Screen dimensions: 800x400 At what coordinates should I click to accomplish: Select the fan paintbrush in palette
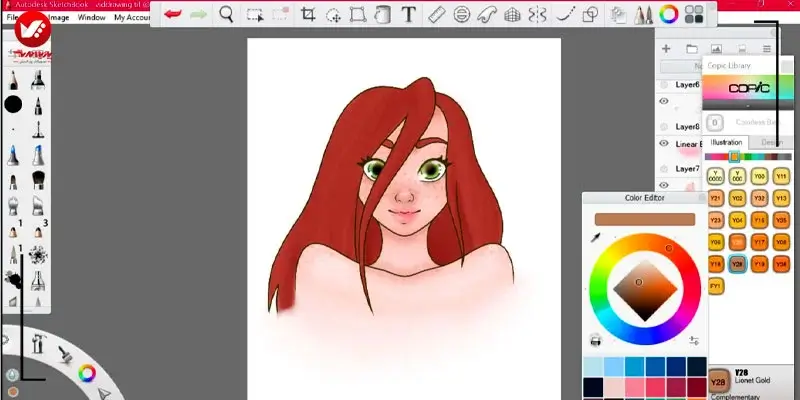coord(38,180)
